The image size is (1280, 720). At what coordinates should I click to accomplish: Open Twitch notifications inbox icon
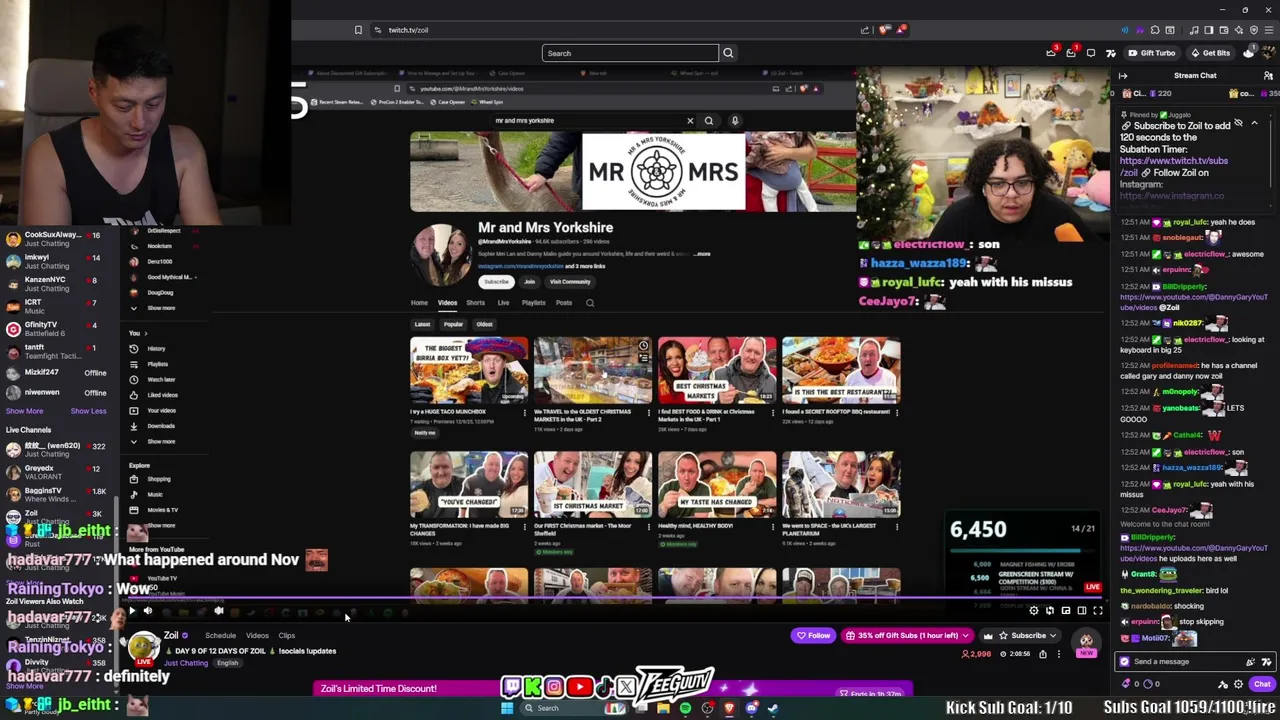point(1071,53)
